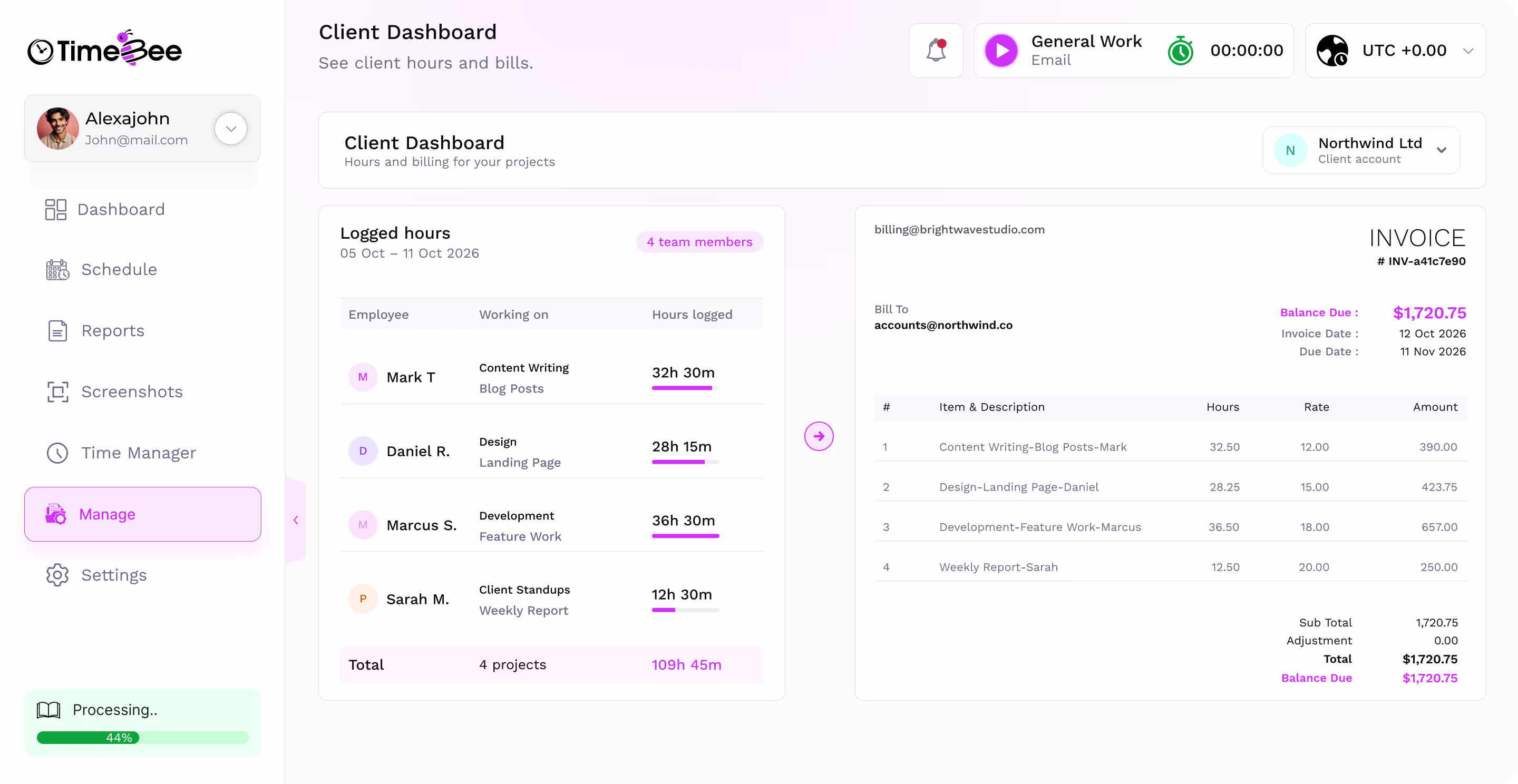Click the Northwind N avatar

pyautogui.click(x=1290, y=151)
